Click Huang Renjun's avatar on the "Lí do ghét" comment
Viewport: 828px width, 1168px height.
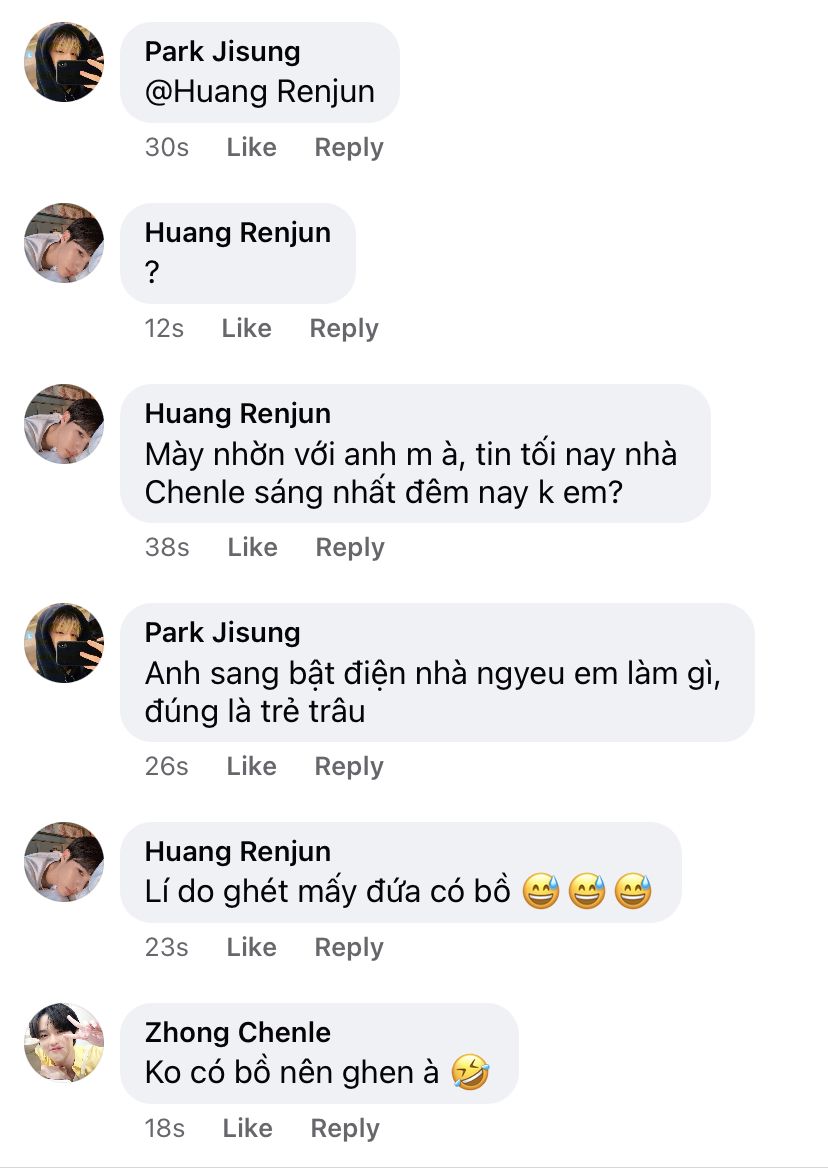tap(64, 862)
